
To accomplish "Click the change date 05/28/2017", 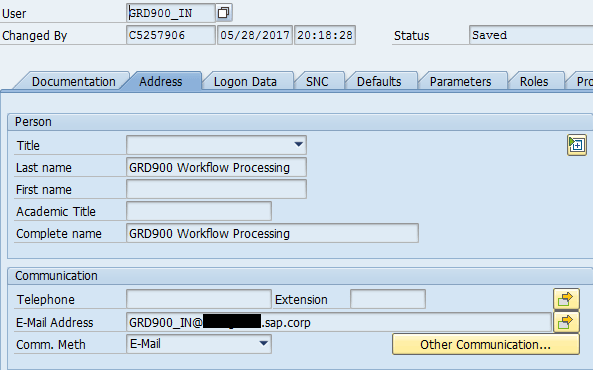I will click(x=255, y=35).
